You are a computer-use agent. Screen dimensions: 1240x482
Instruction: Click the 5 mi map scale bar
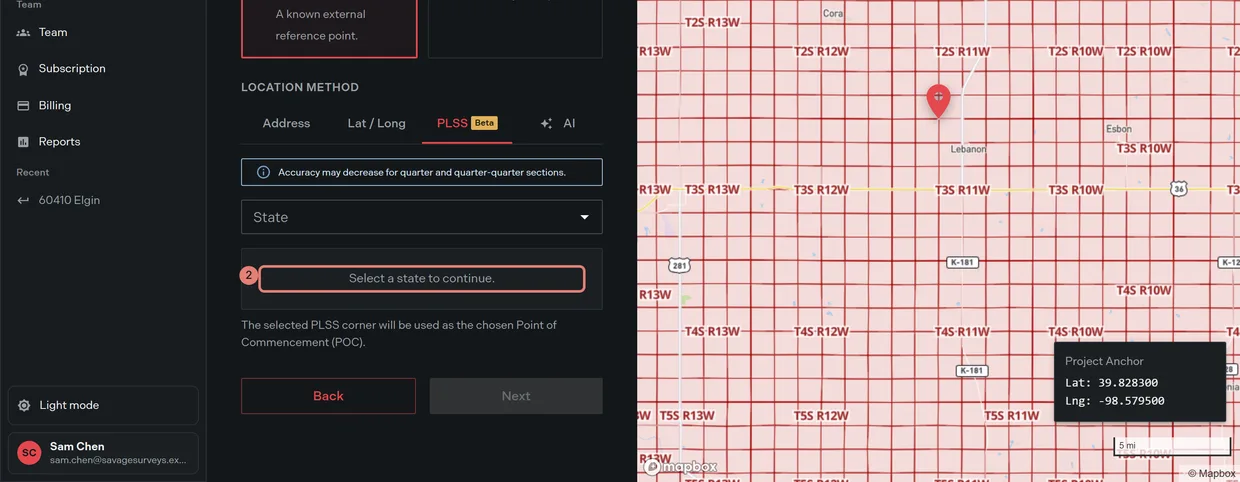click(1172, 446)
